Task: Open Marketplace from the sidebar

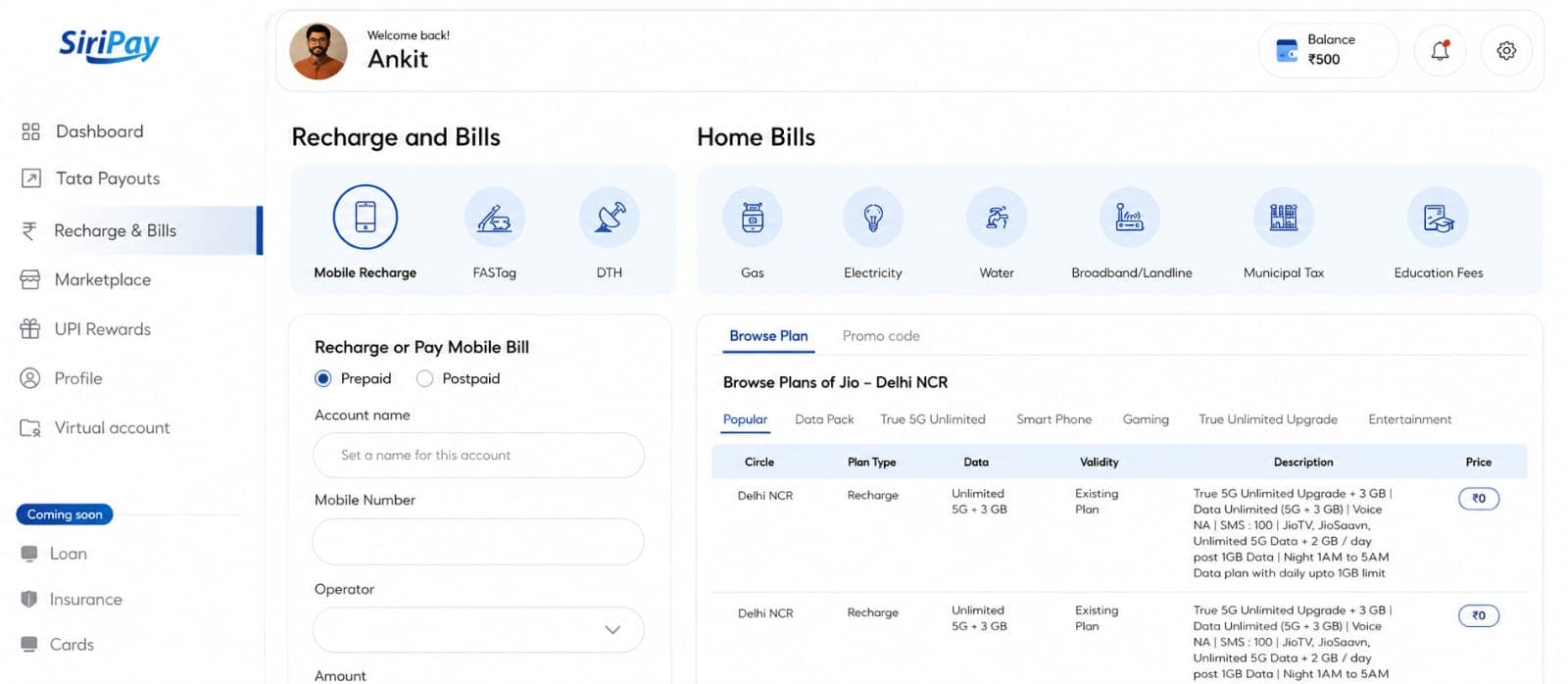Action: pos(85,279)
